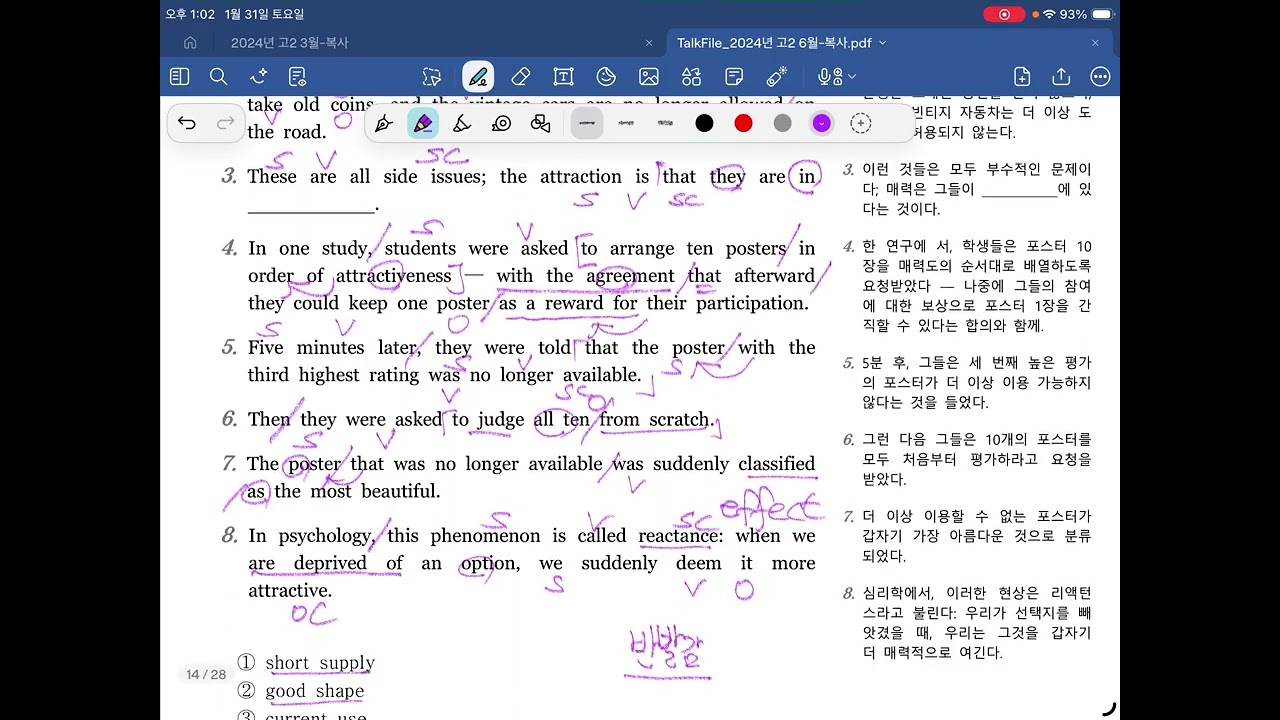Tap the word reactance in sentence 8
Viewport: 1280px width, 720px height.
pos(680,536)
